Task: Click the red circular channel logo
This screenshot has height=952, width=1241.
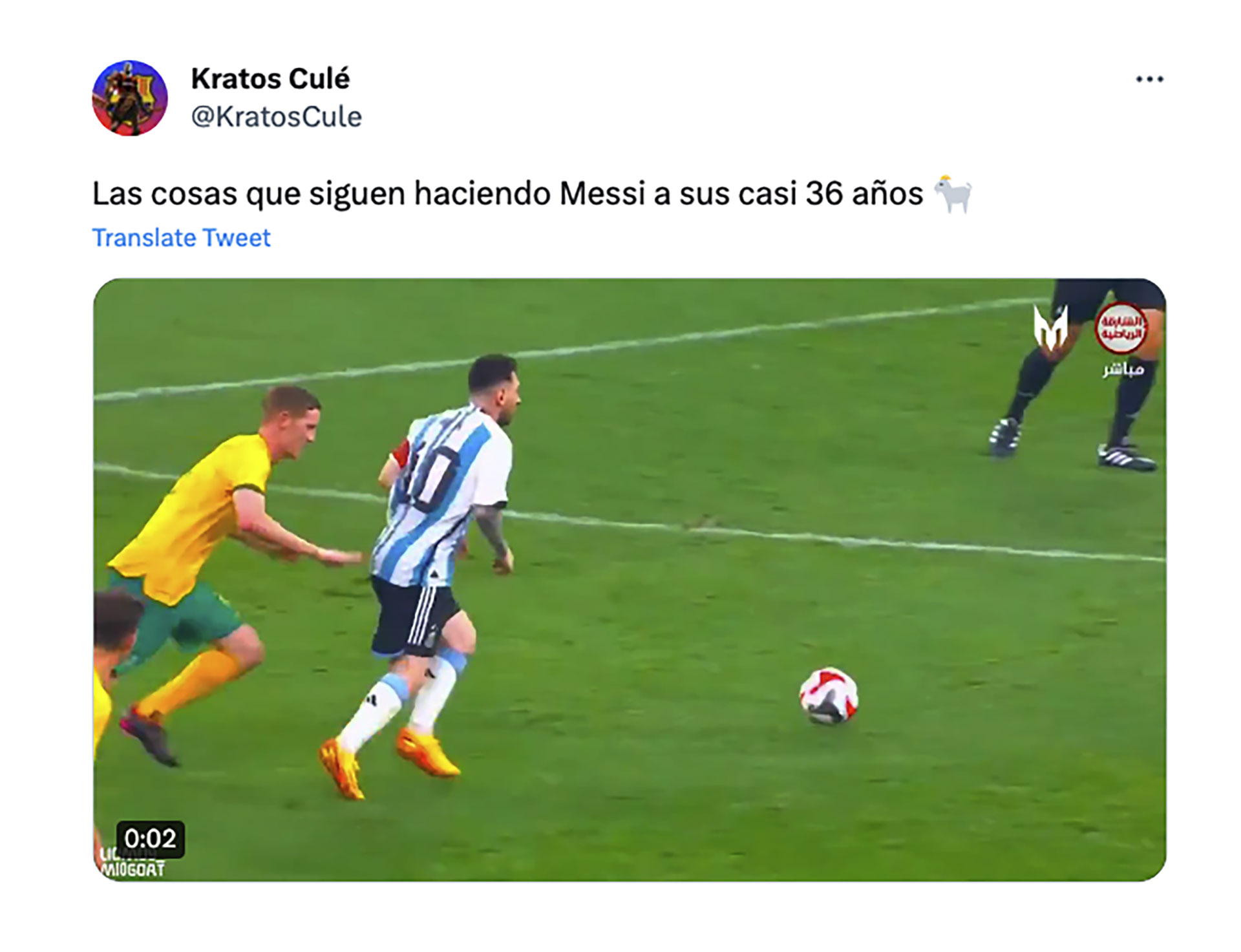Action: pyautogui.click(x=1121, y=328)
